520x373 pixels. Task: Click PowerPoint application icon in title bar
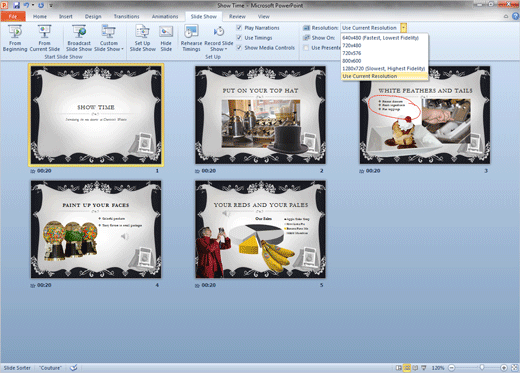(x=4, y=5)
